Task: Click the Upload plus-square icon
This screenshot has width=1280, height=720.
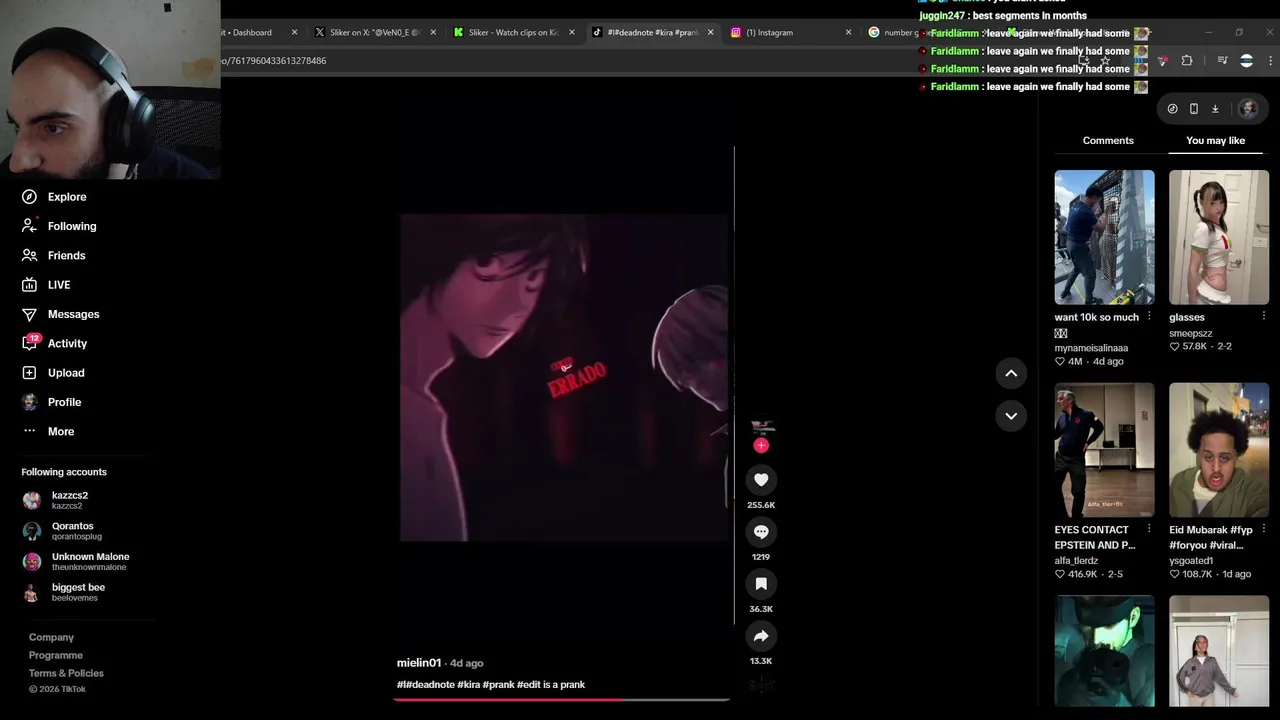Action: tap(29, 373)
